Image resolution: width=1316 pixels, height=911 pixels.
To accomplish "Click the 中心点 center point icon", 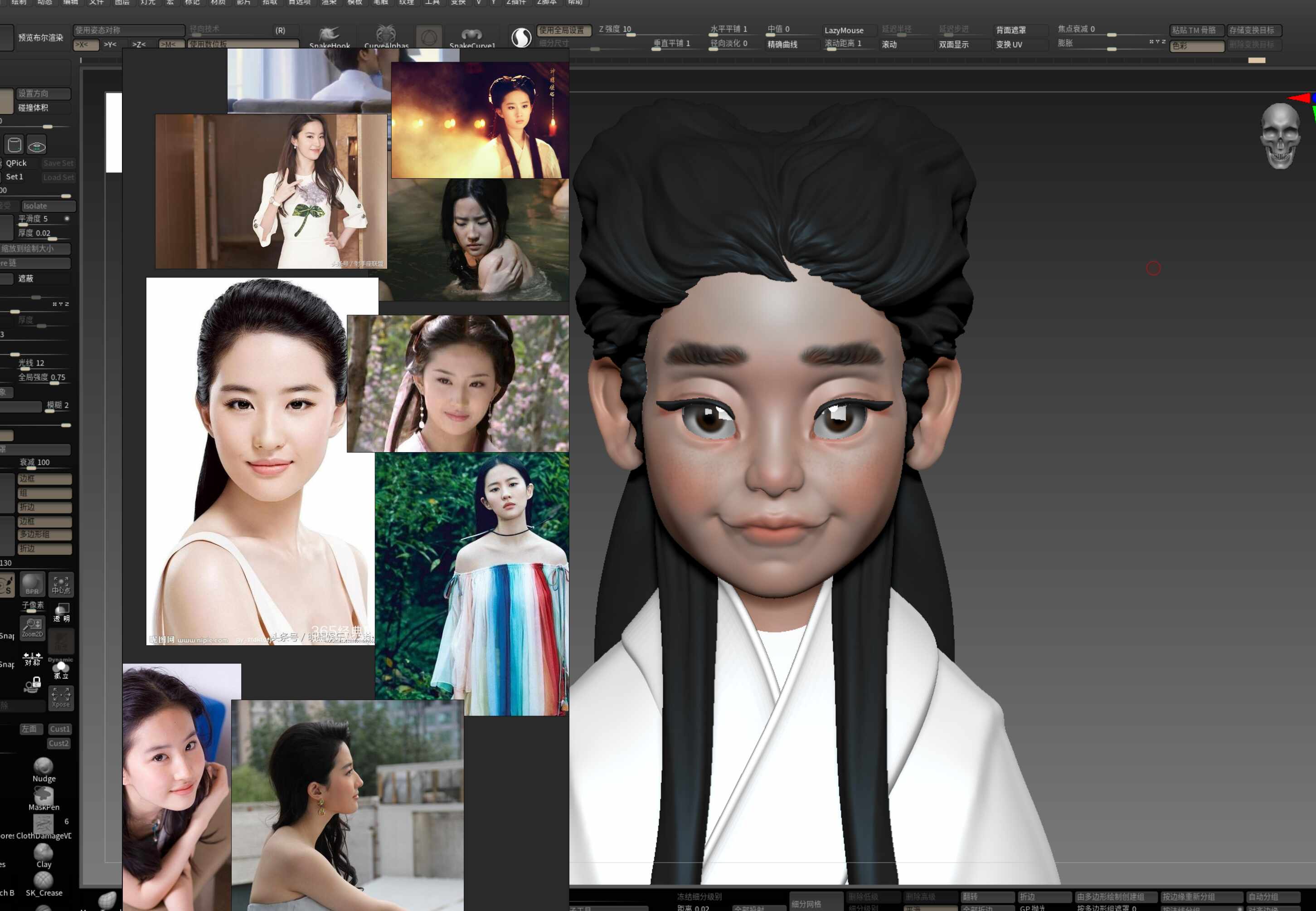I will click(61, 584).
